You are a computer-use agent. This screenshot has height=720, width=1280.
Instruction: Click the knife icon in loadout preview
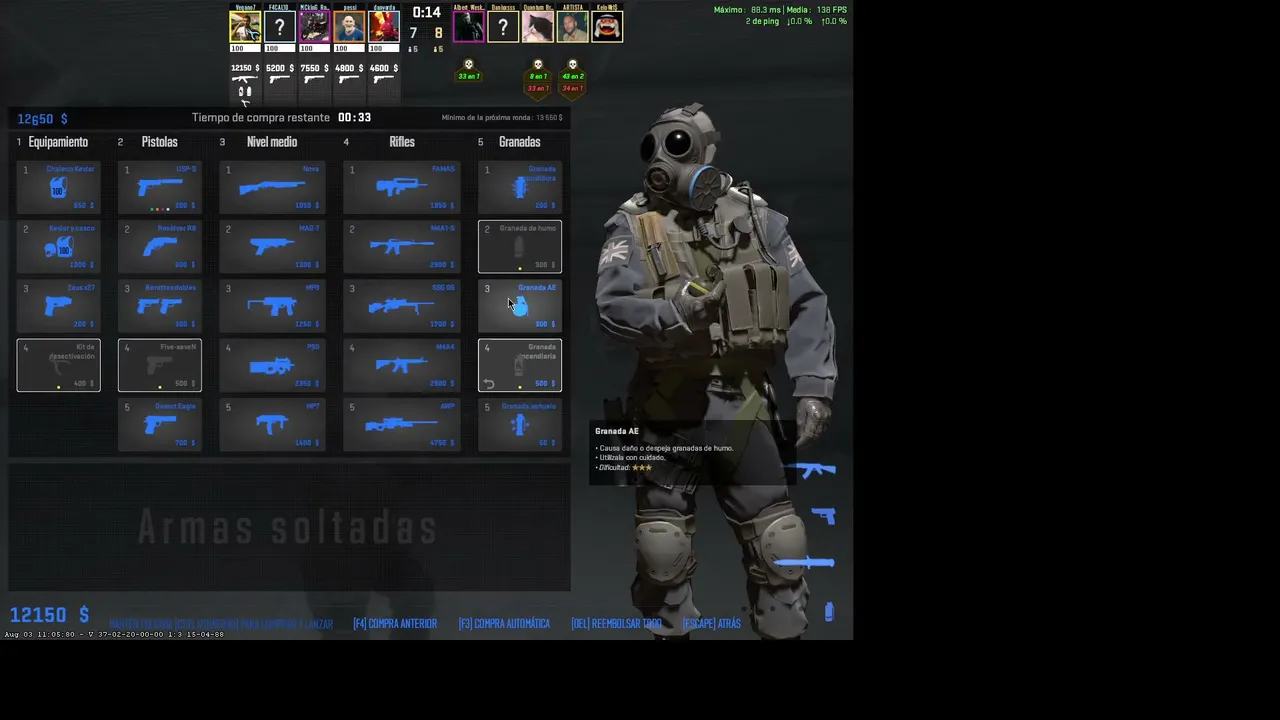[804, 563]
